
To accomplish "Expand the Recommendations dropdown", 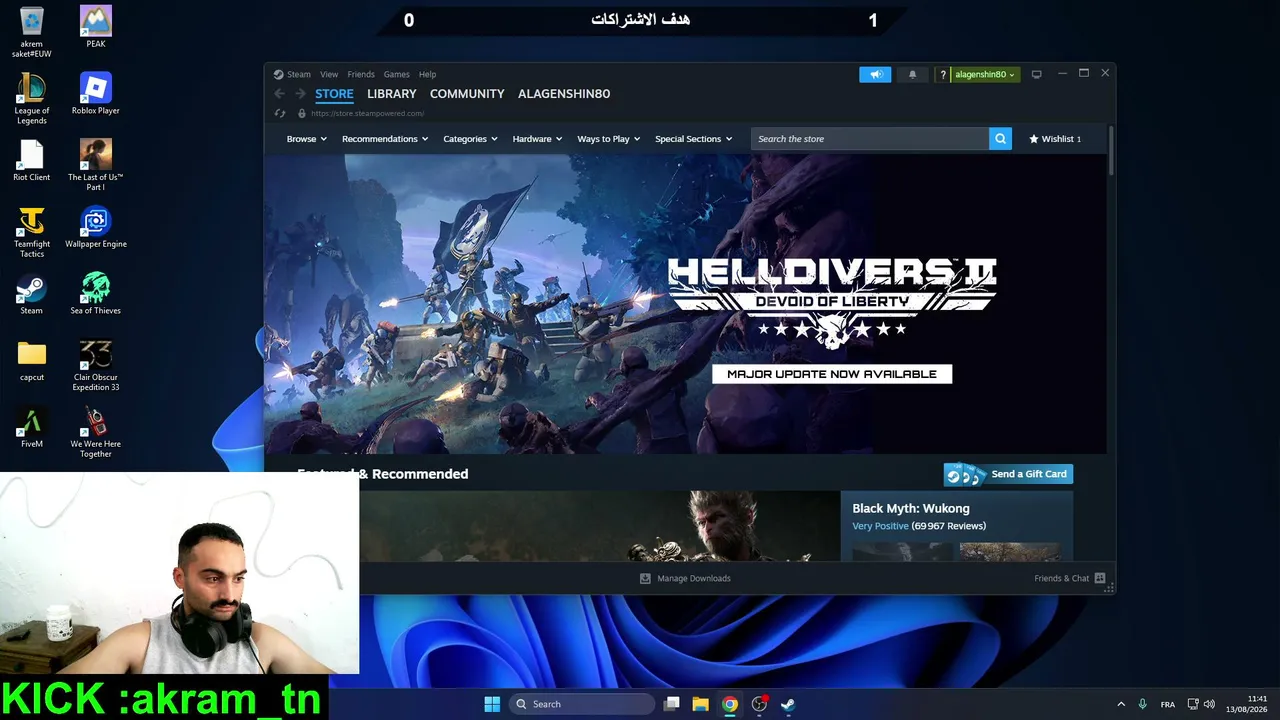I will 385,139.
